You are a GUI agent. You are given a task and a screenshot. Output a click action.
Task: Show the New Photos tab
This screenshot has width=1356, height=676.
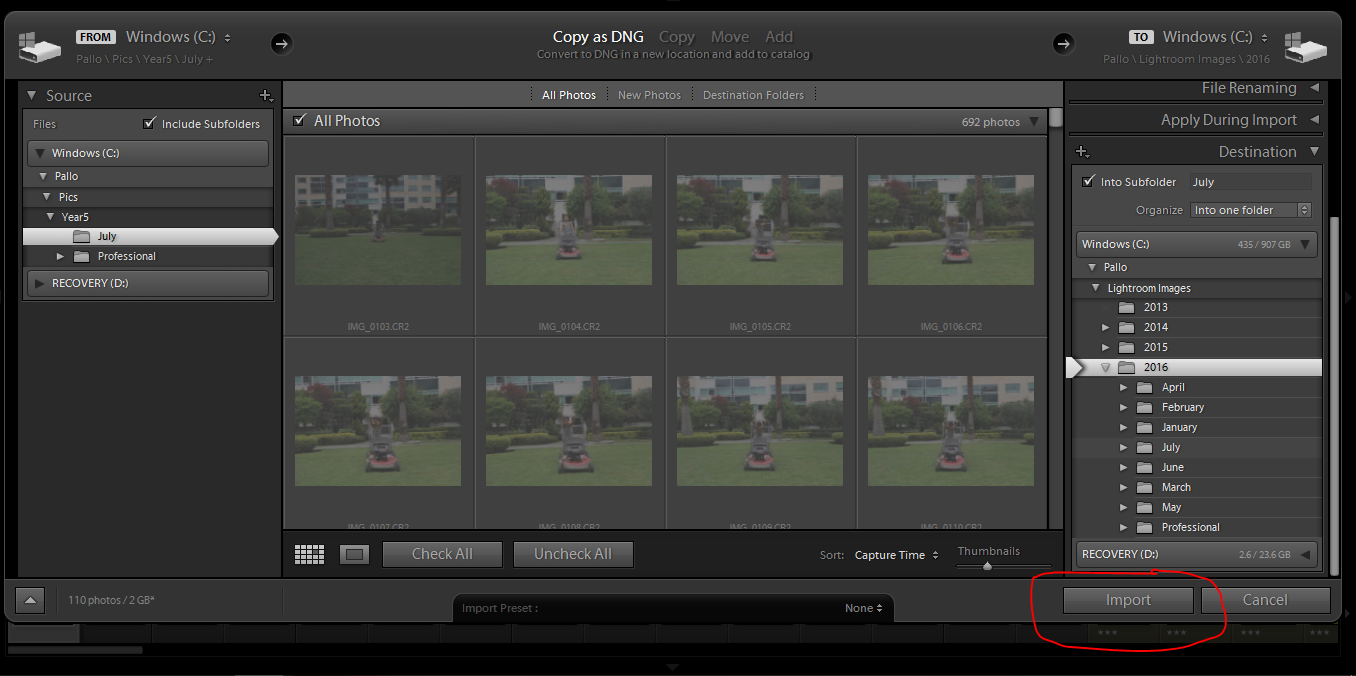click(649, 95)
